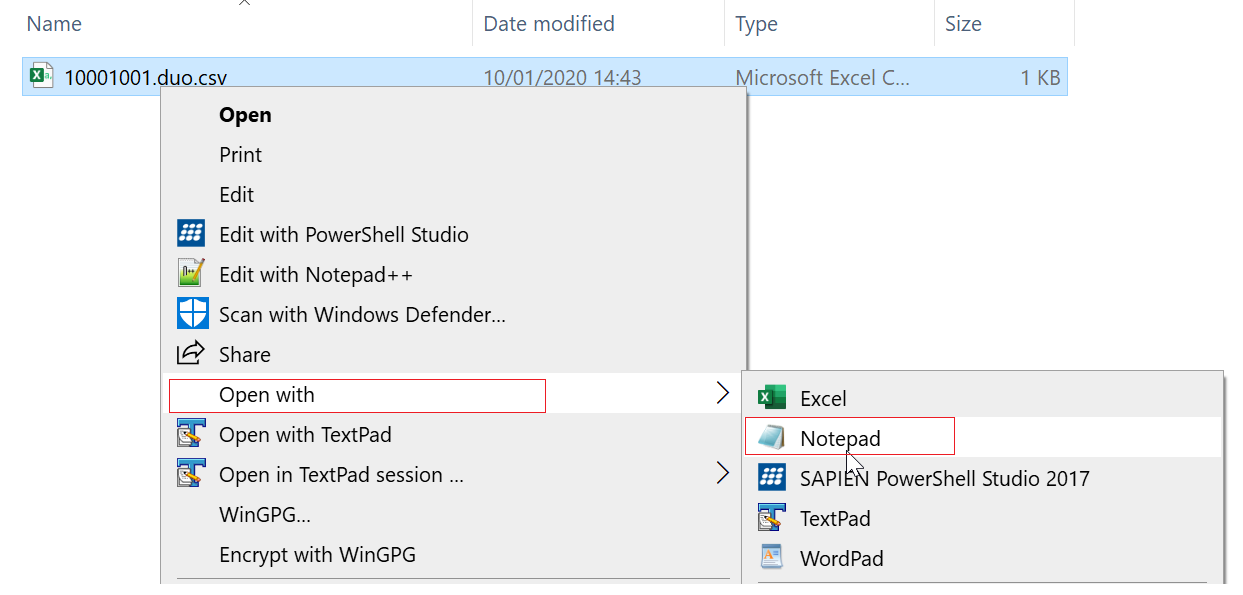
Task: Choose Edit from the context menu
Action: pos(237,195)
